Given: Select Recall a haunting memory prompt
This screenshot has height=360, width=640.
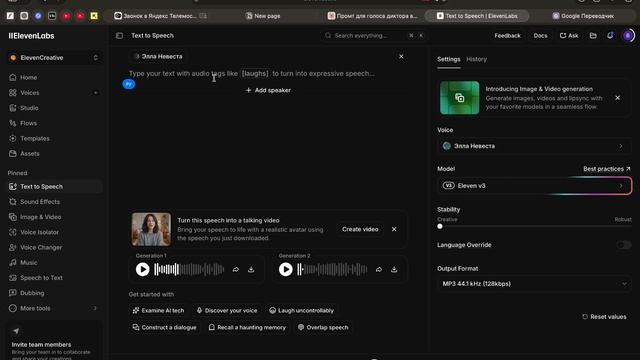Looking at the screenshot, I should pyautogui.click(x=247, y=327).
